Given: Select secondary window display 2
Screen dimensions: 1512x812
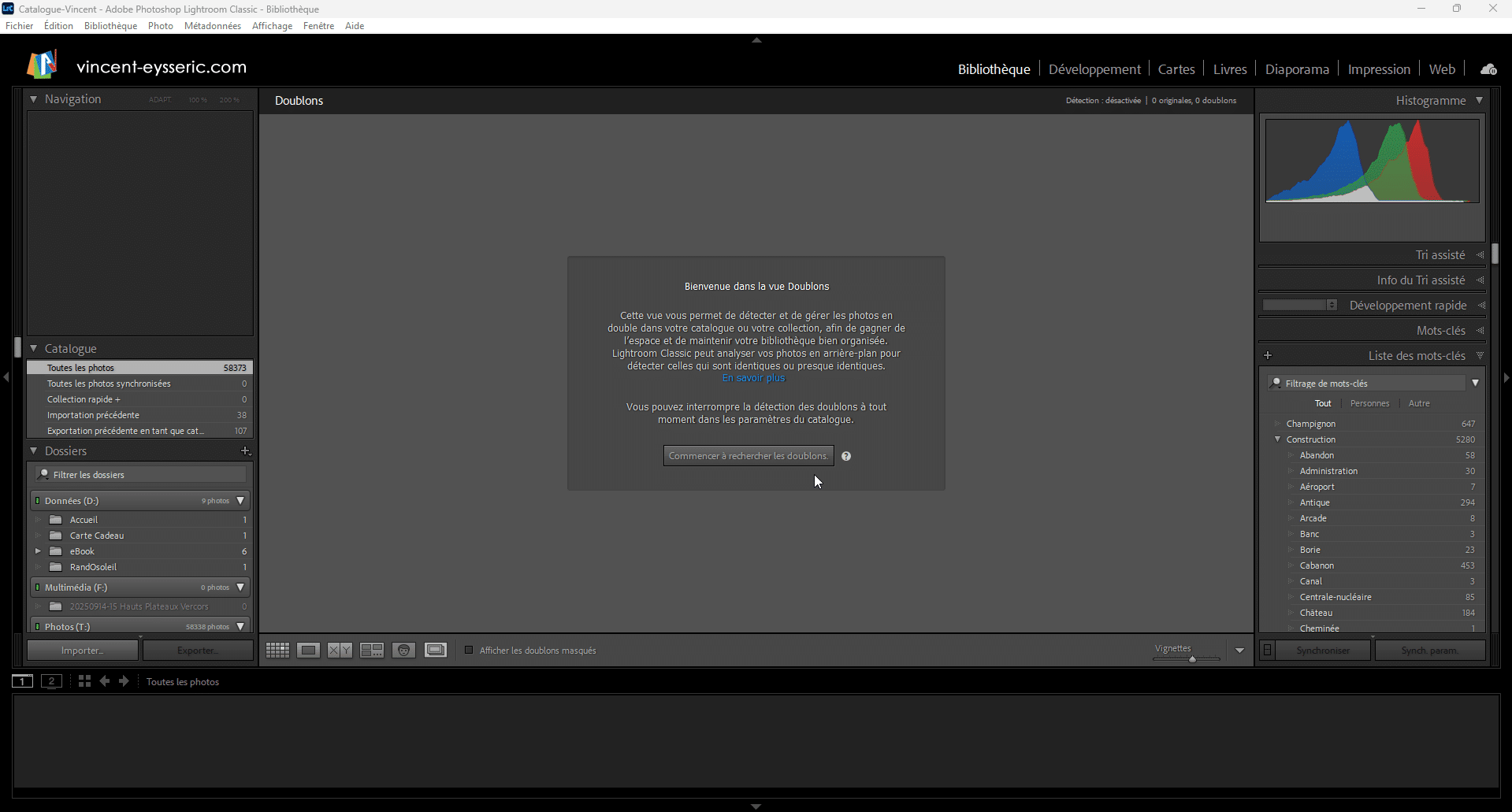Looking at the screenshot, I should pos(51,681).
